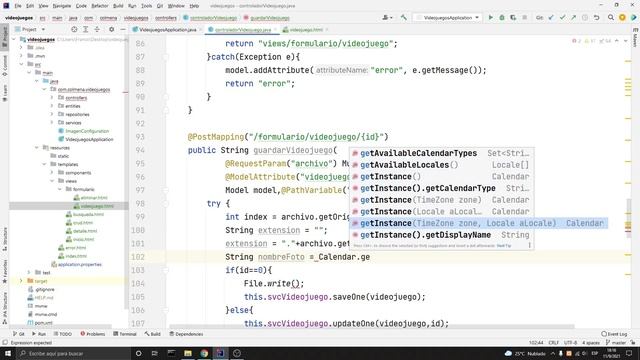The image size is (640, 360).
Task: Open Event Log tool window
Action: pos(614,334)
